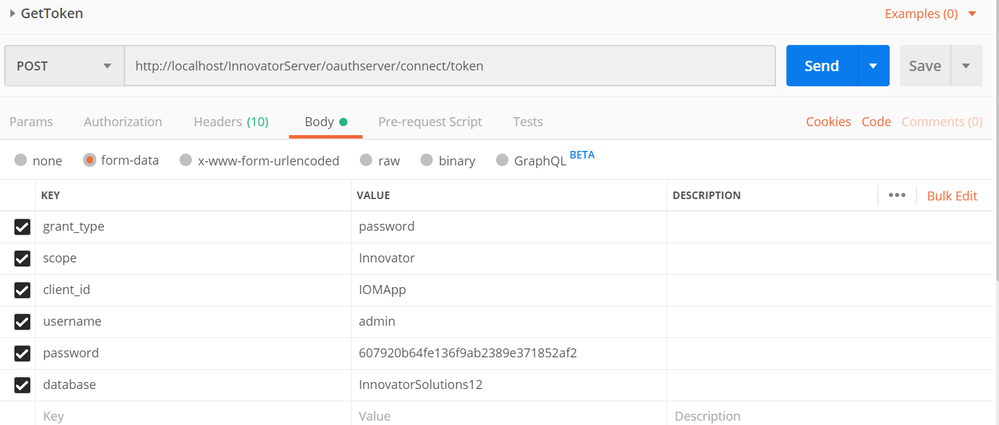Click the empty new Value input field
This screenshot has height=425, width=999.
pos(509,414)
